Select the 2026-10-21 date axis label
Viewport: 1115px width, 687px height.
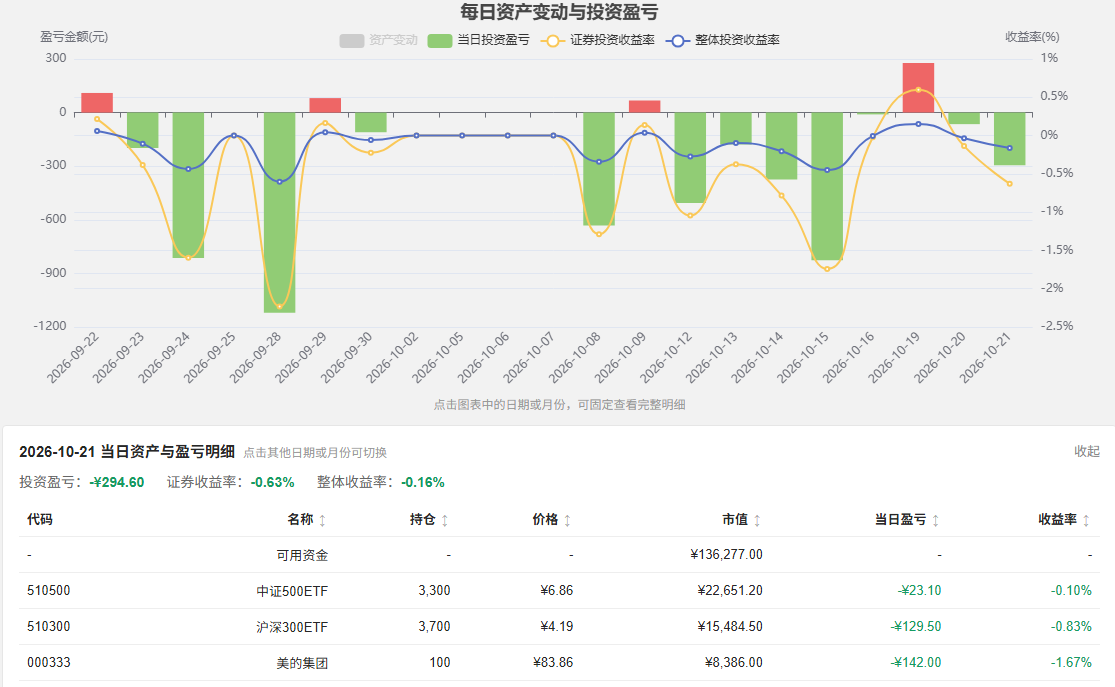coord(986,358)
